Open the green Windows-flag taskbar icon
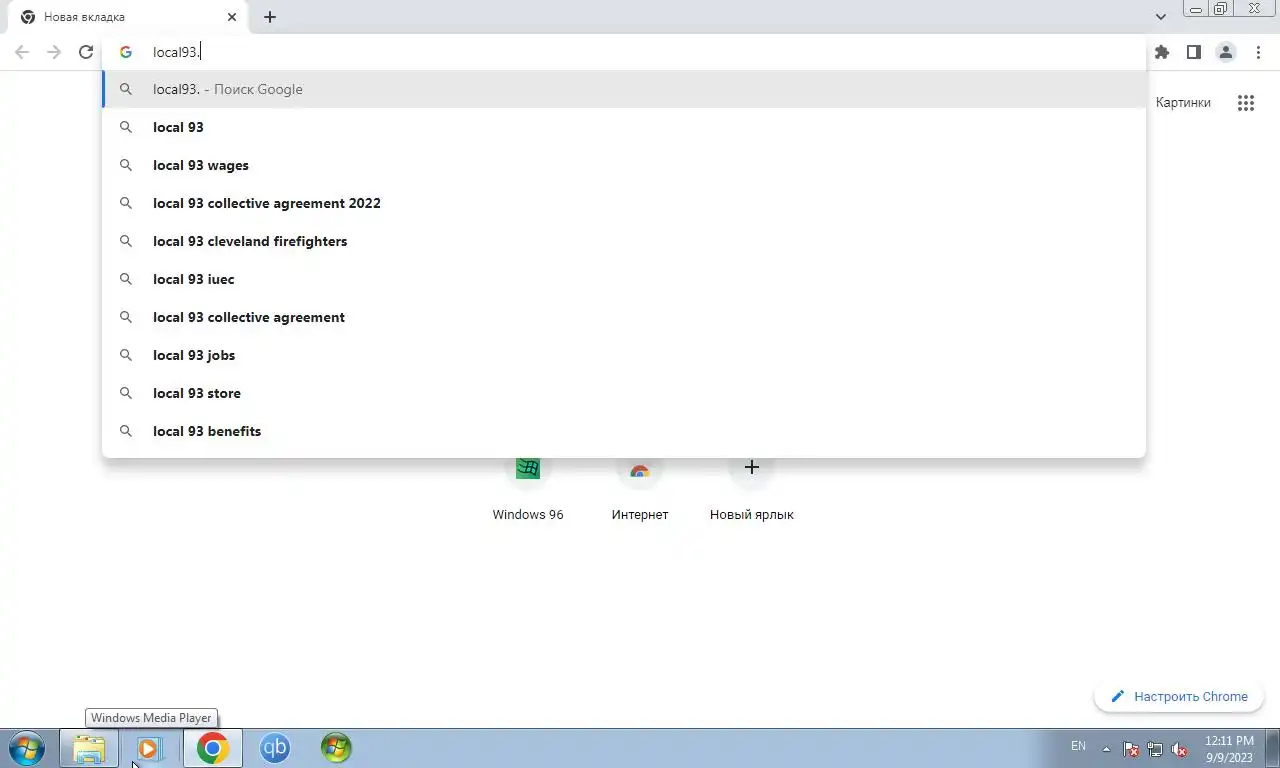 (x=336, y=748)
